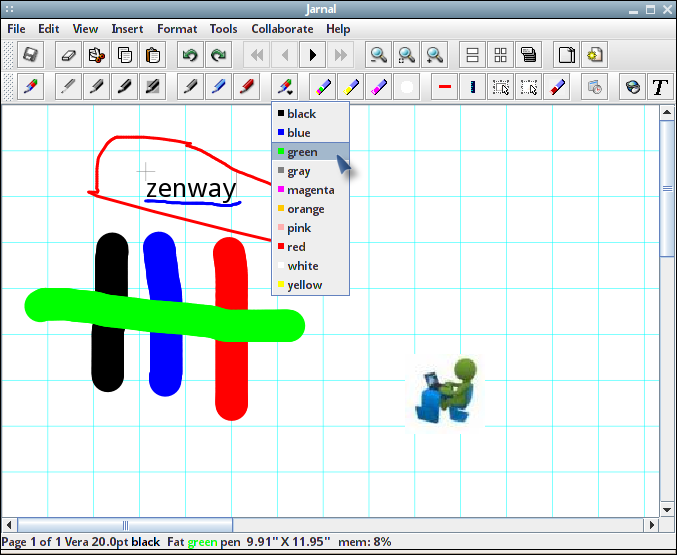
Task: Open the View menu
Action: [85, 29]
